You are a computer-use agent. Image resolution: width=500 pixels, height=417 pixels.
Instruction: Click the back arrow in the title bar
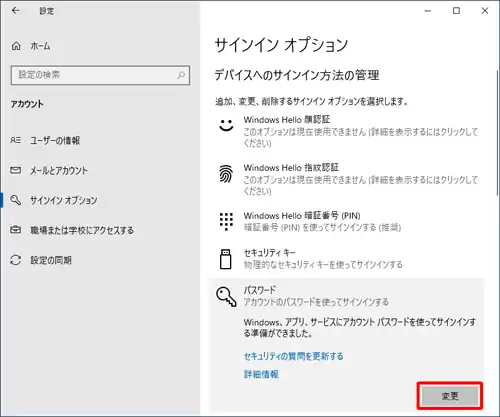[x=15, y=11]
